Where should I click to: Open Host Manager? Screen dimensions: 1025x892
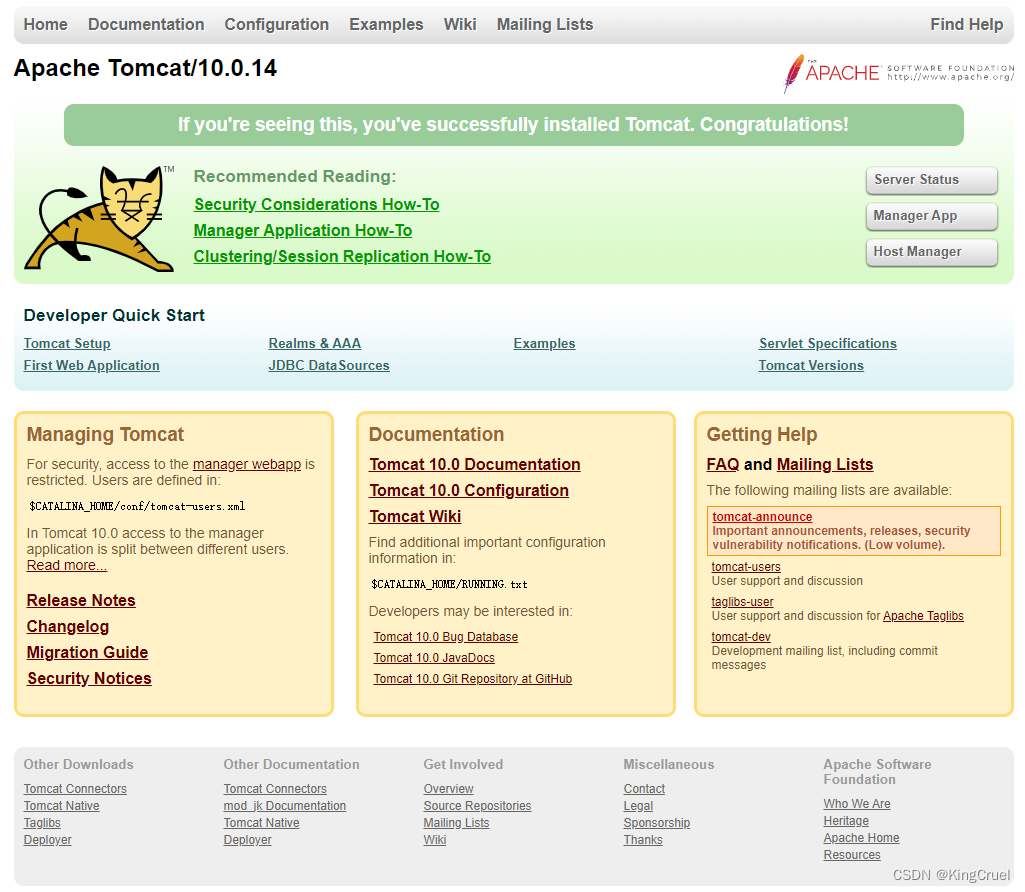(x=931, y=252)
